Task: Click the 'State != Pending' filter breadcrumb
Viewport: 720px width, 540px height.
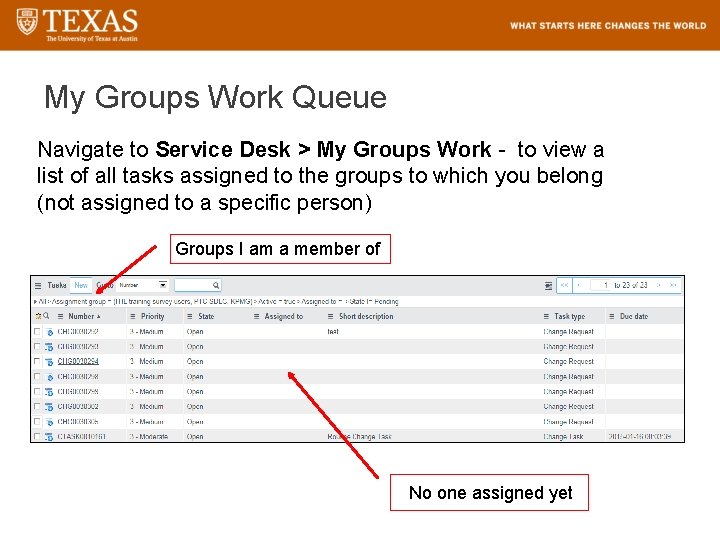Action: click(373, 302)
